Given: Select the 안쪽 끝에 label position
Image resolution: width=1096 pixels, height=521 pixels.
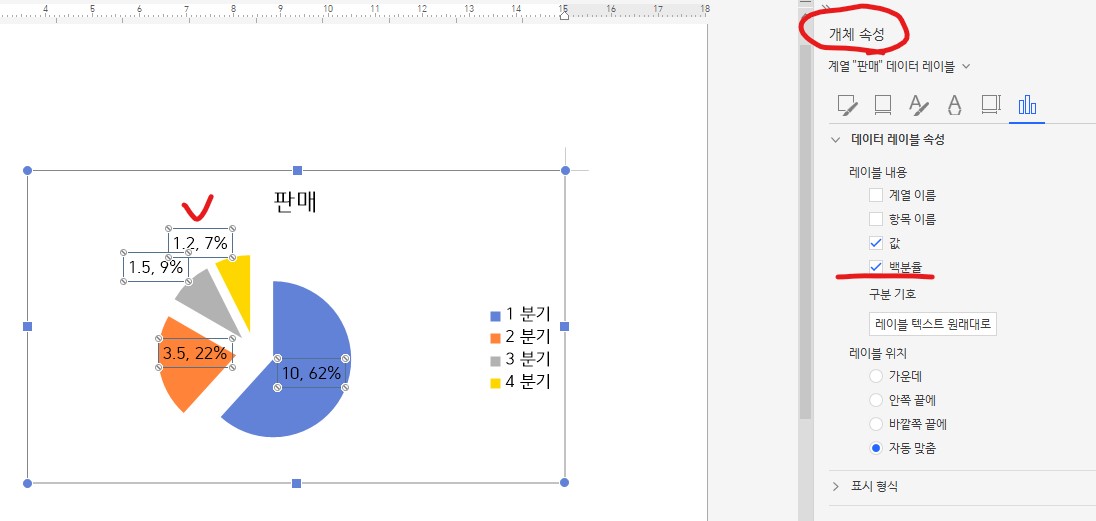Looking at the screenshot, I should coord(876,400).
